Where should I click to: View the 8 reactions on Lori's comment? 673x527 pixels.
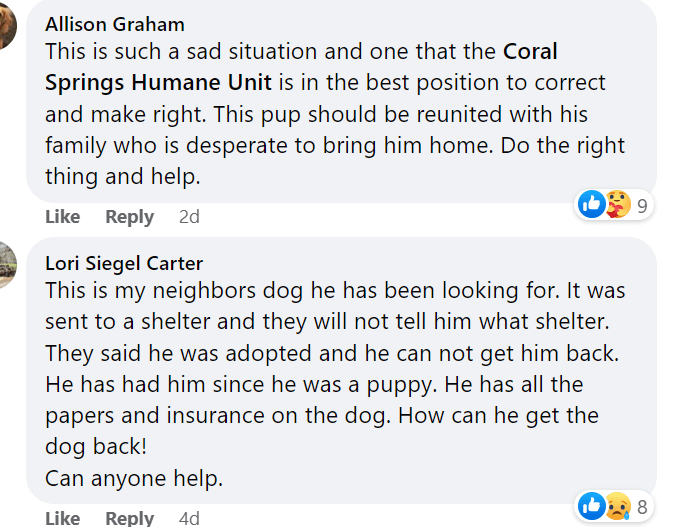coord(643,508)
